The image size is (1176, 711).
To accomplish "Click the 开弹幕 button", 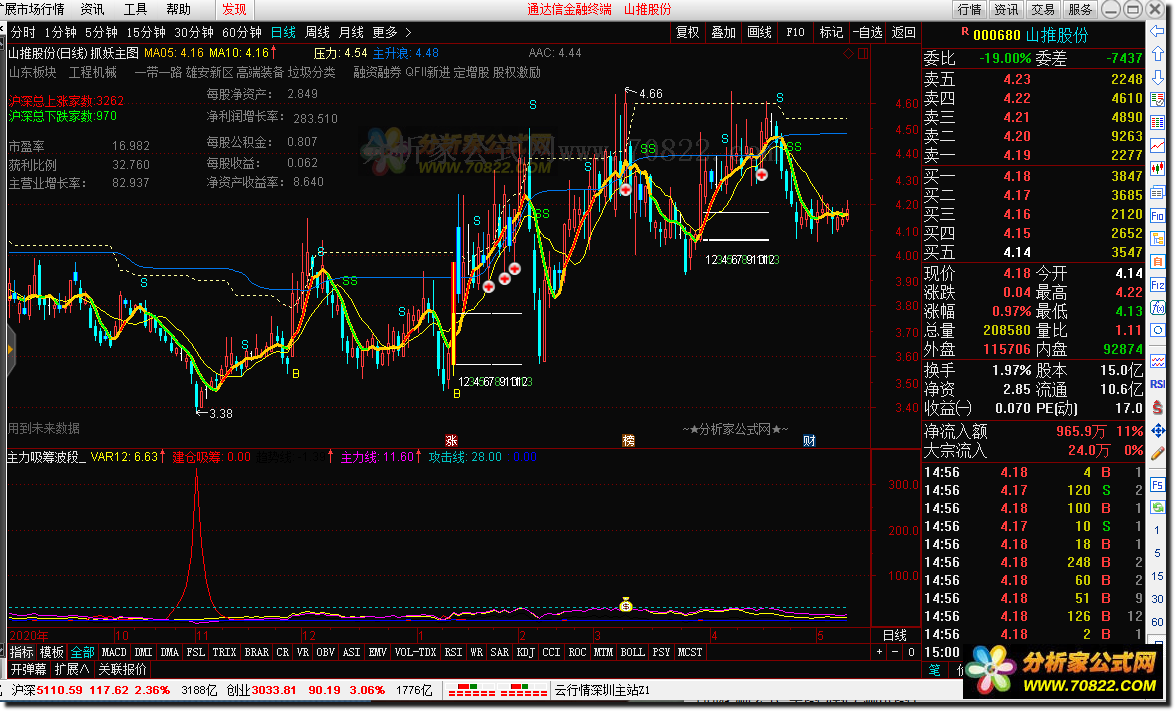I will [28, 669].
